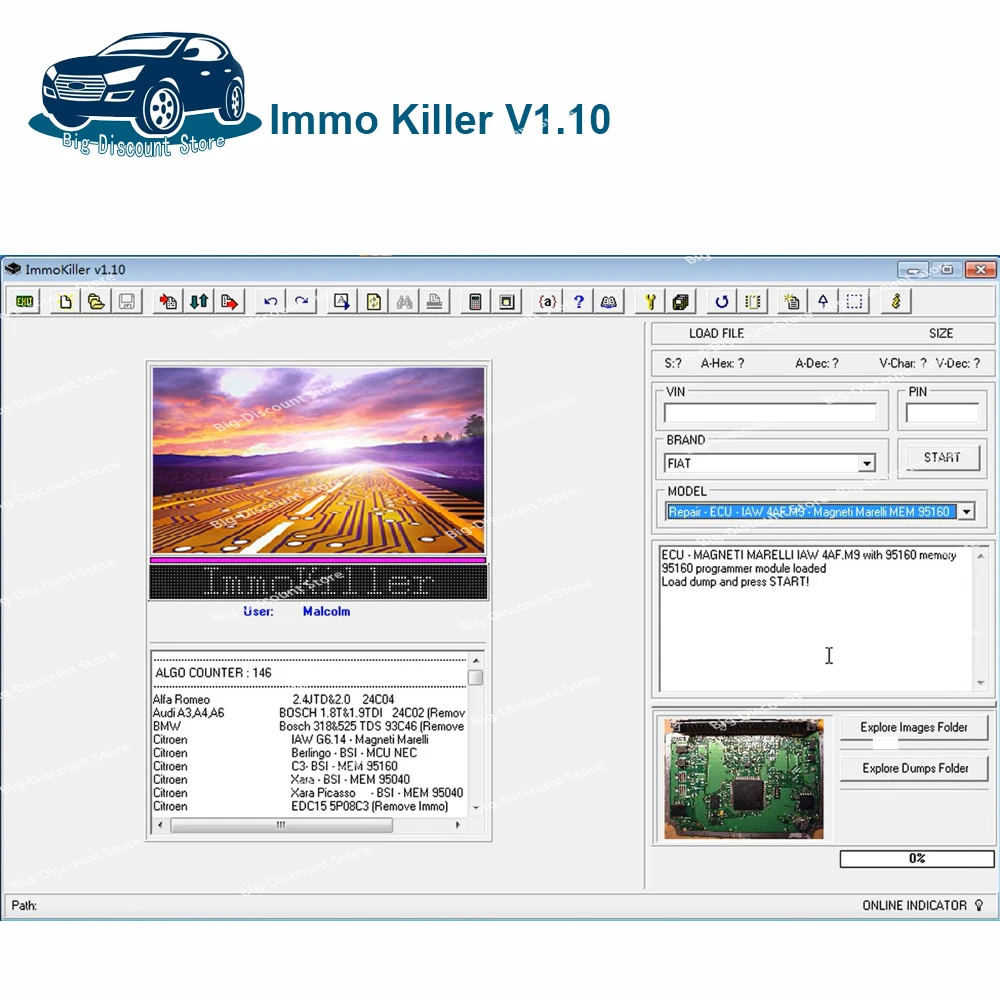Click the {a} braces toolbar icon
The width and height of the screenshot is (1000, 1000).
pos(548,301)
